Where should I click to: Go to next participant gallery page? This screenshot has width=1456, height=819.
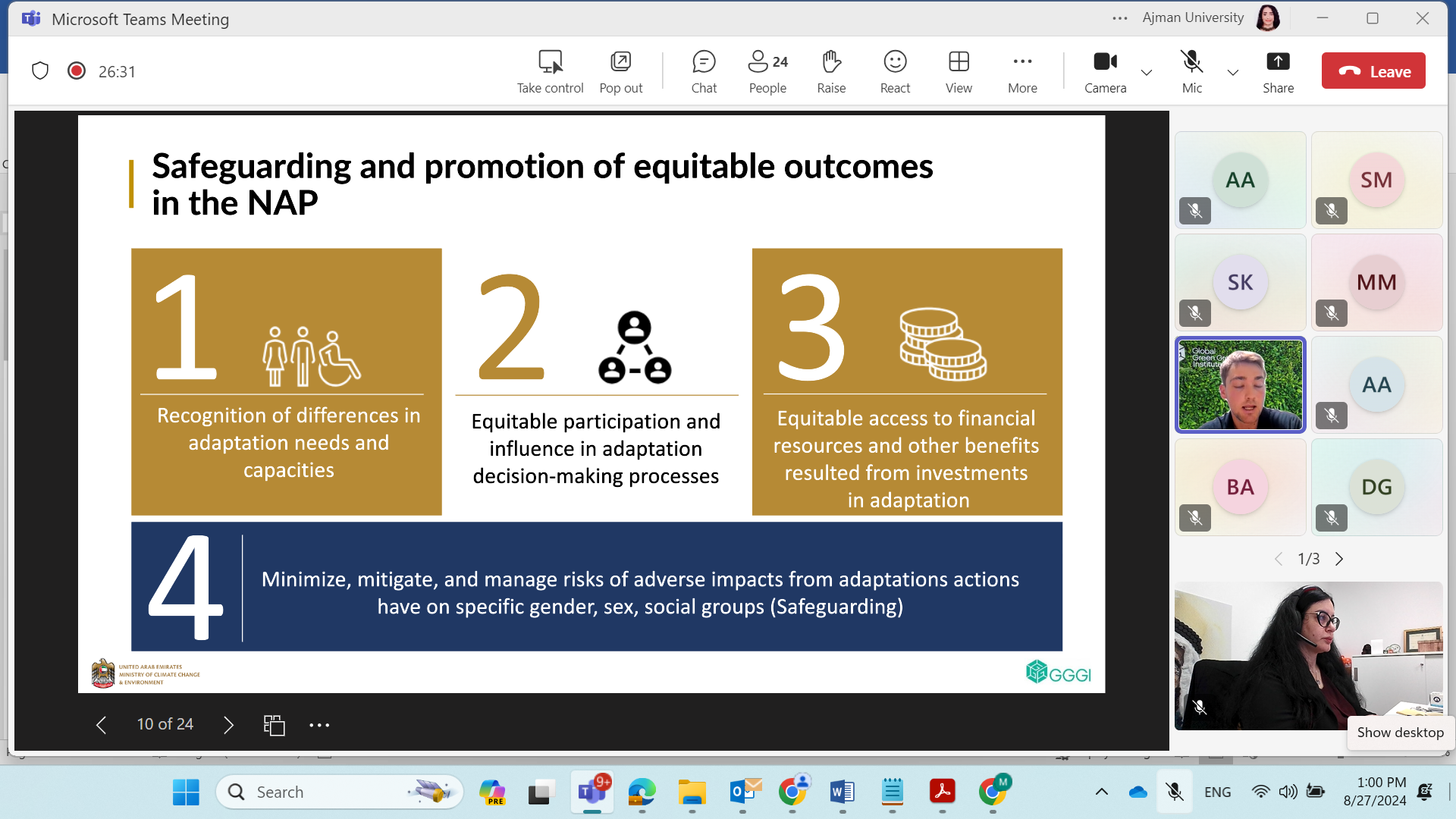tap(1339, 559)
